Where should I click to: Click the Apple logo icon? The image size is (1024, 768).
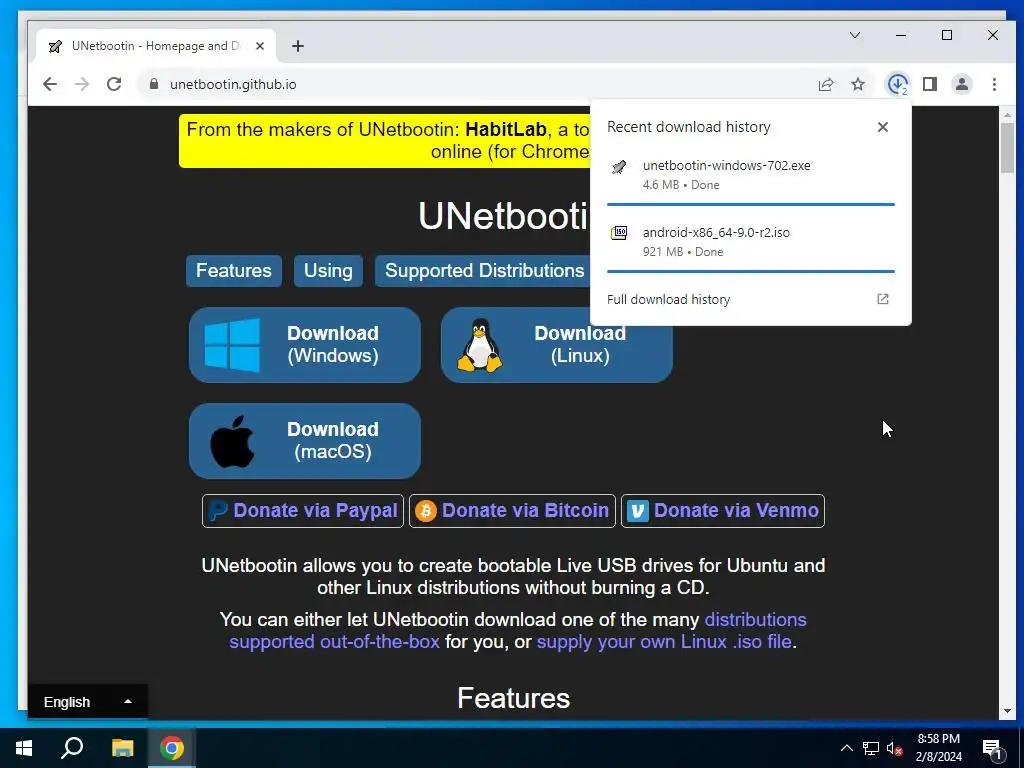(232, 441)
